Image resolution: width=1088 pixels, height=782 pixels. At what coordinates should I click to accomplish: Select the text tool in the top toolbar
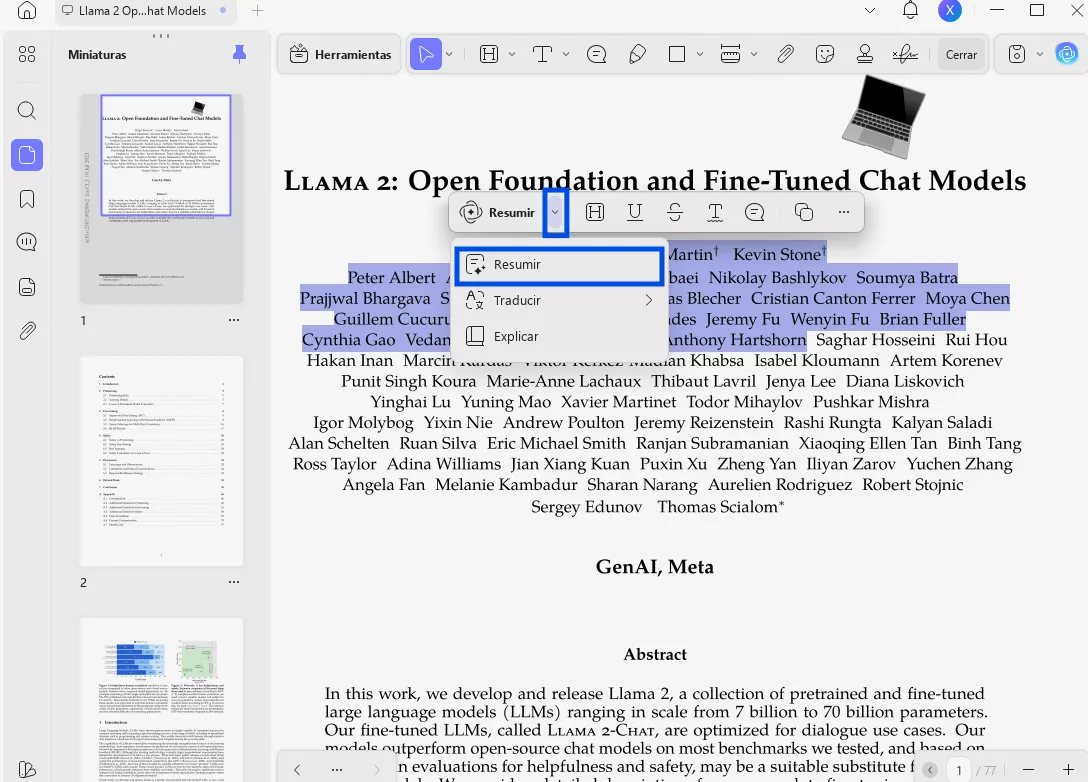543,54
